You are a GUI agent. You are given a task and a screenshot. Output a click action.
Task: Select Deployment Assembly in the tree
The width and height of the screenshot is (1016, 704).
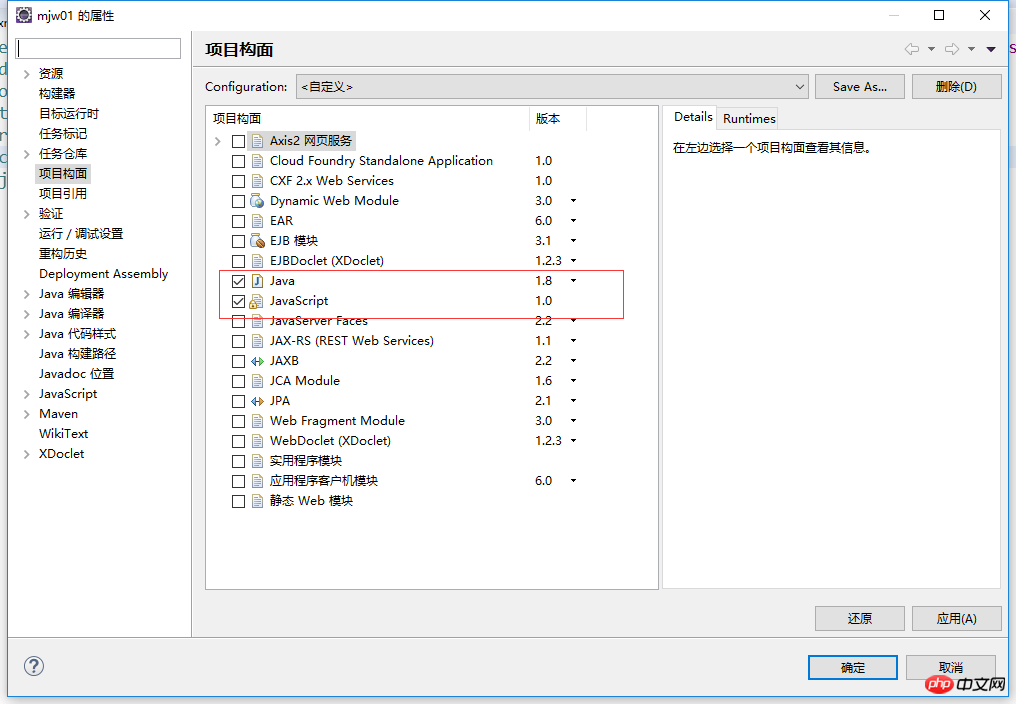(x=104, y=274)
